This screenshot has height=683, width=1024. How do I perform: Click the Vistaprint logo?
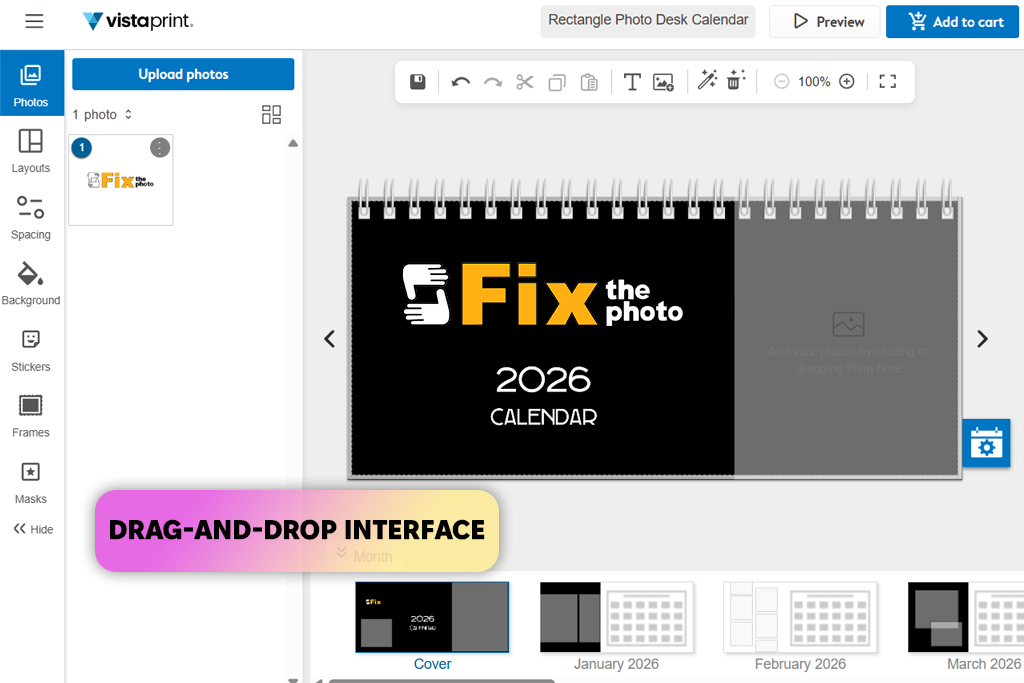[x=138, y=21]
